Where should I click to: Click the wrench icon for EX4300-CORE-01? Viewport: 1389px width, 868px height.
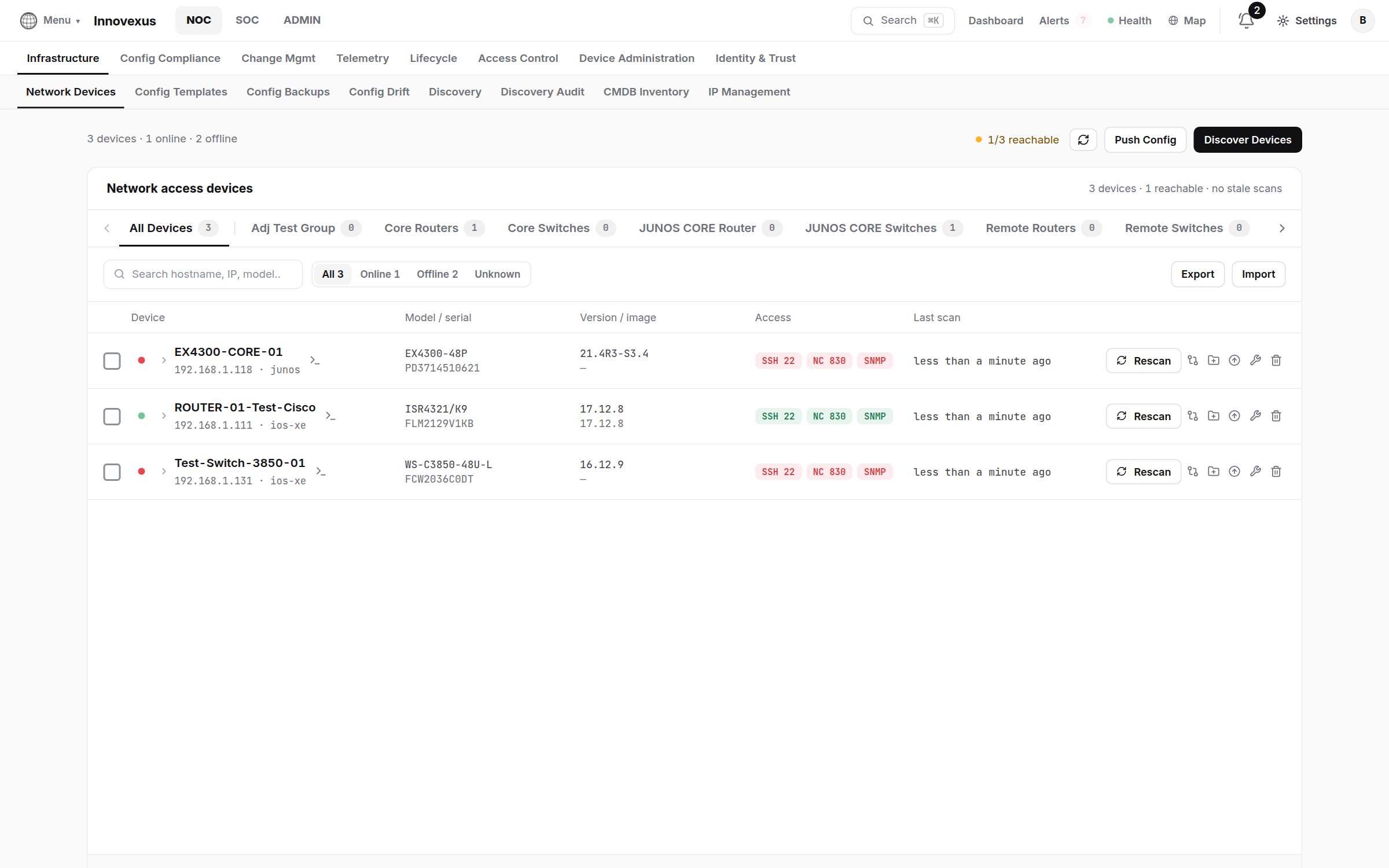coord(1255,360)
